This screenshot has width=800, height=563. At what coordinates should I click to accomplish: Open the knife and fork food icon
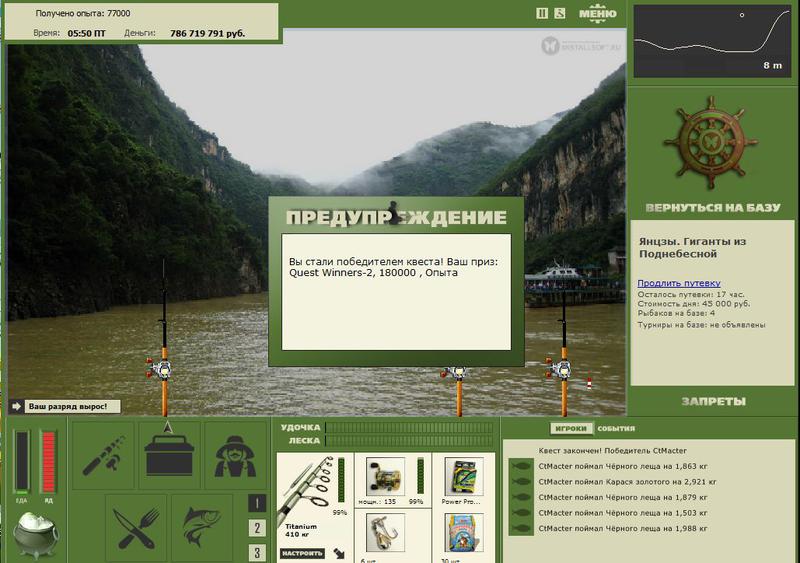[x=136, y=528]
